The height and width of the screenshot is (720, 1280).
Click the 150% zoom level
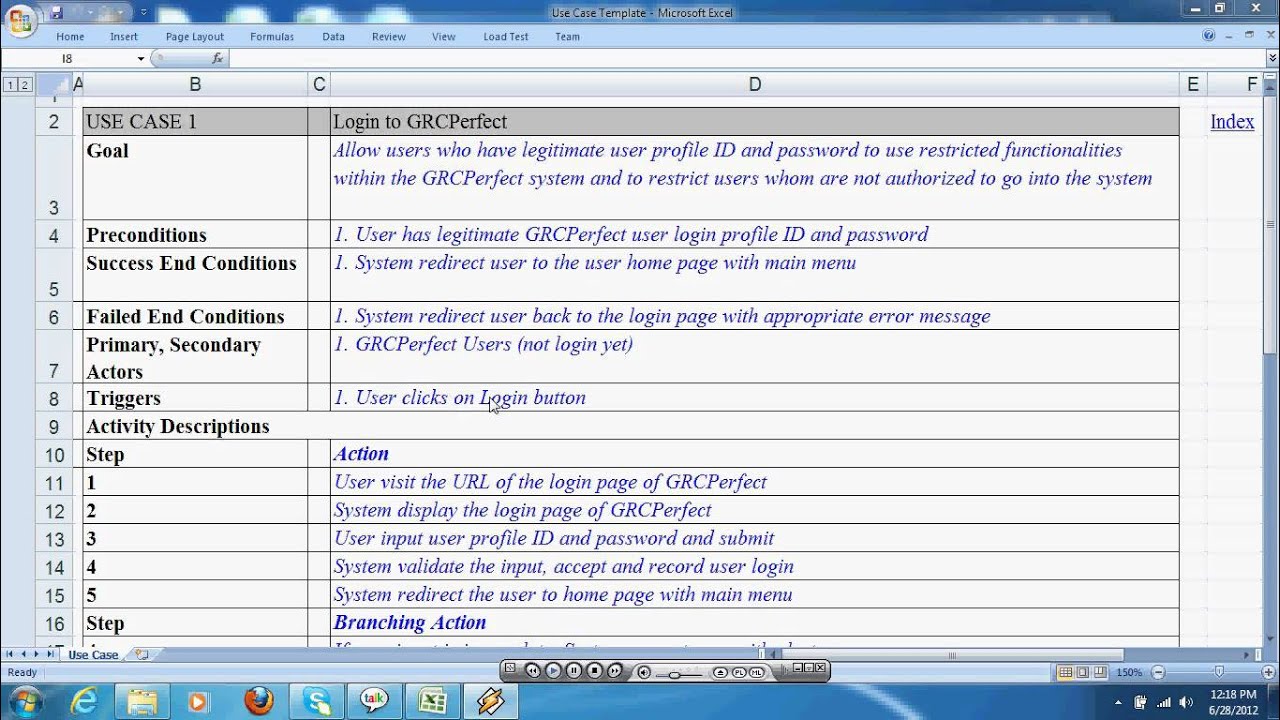(1129, 672)
